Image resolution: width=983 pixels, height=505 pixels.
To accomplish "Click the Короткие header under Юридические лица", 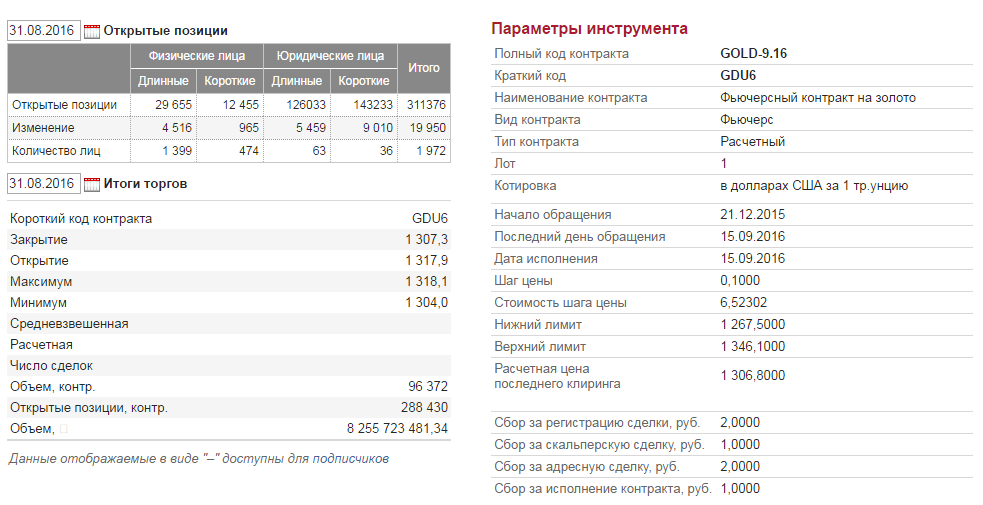I will pos(364,81).
